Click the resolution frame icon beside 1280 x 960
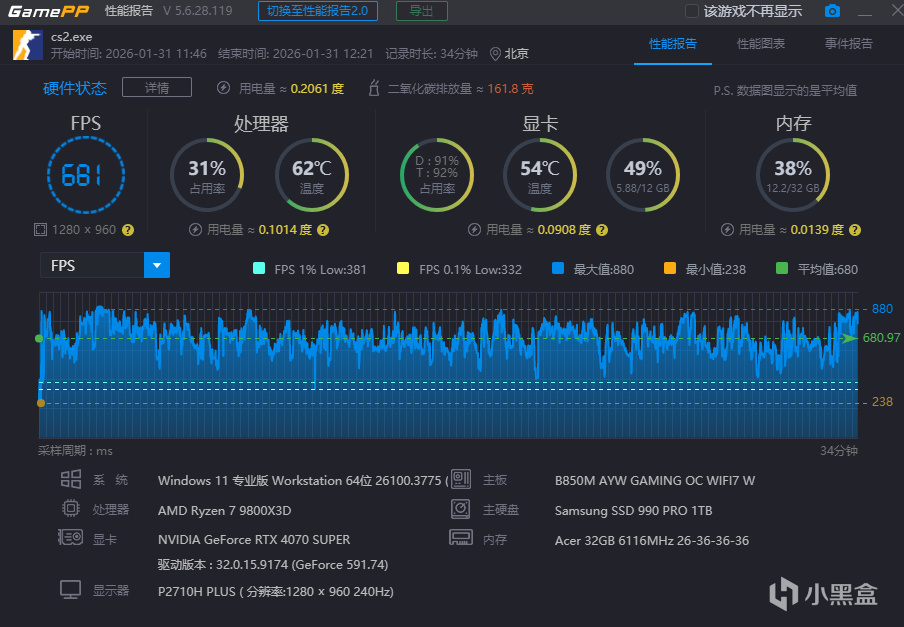Image resolution: width=904 pixels, height=627 pixels. click(40, 230)
